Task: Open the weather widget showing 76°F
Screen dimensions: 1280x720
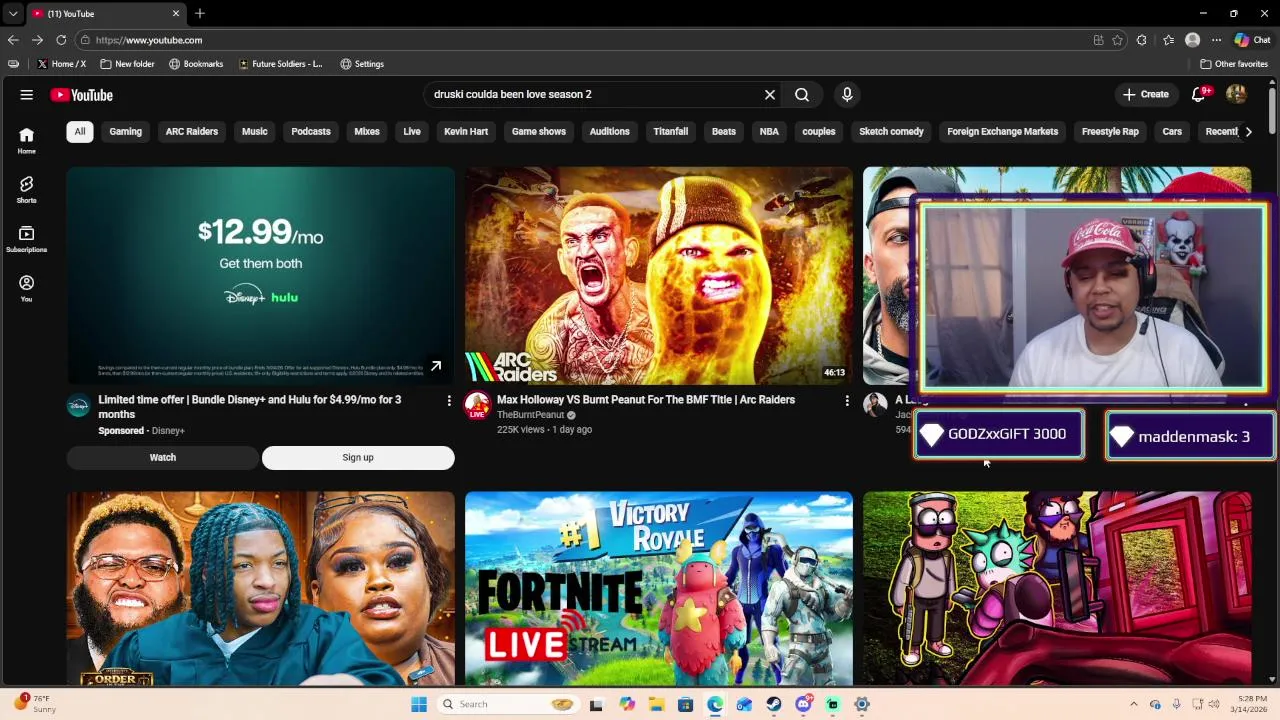Action: (35, 704)
